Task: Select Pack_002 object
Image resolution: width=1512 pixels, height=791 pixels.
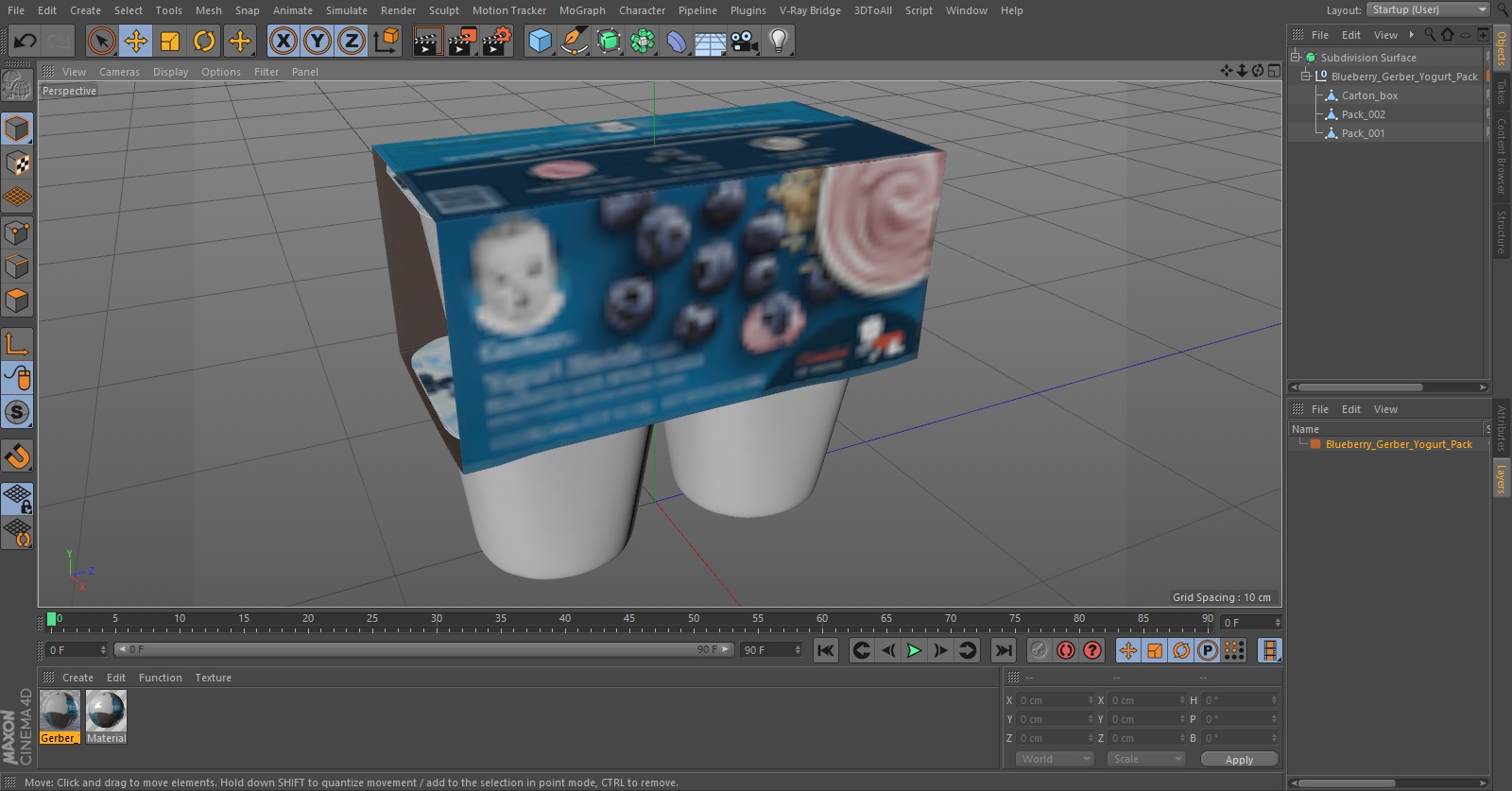Action: coord(1363,114)
